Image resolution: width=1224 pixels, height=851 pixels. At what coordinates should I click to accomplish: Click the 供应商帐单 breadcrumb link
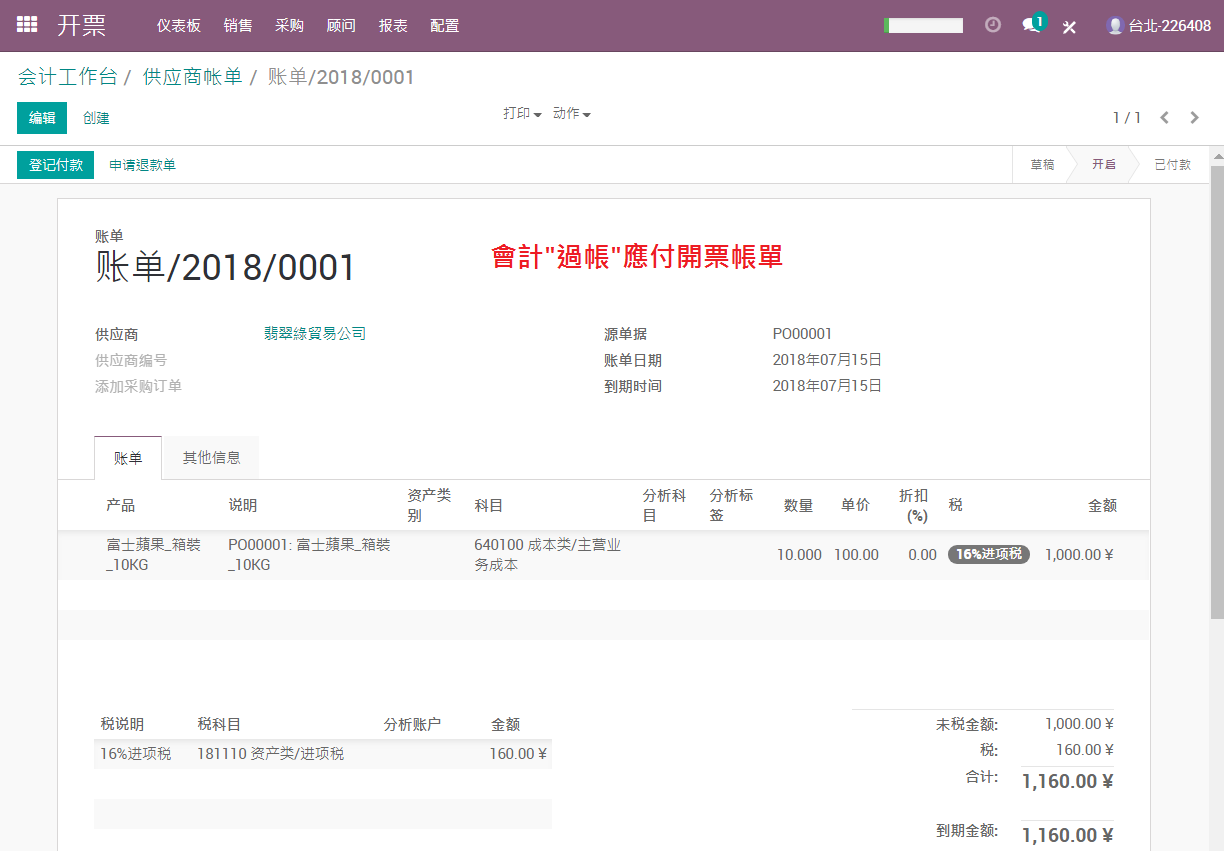click(x=192, y=77)
